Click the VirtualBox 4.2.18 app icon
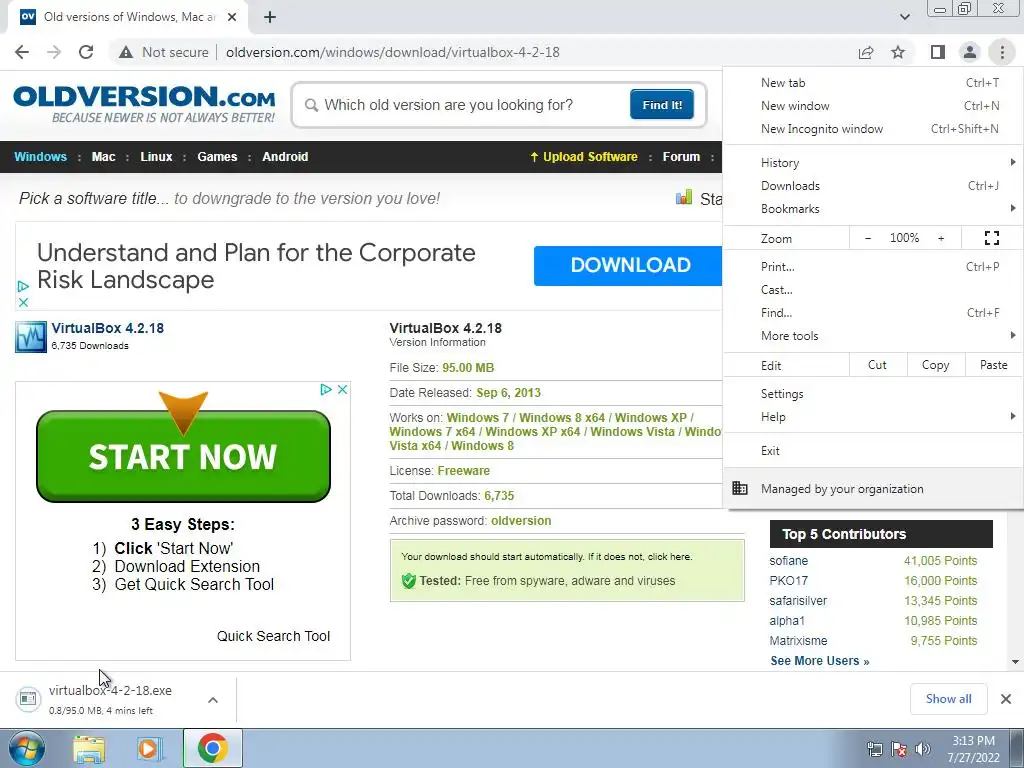This screenshot has height=768, width=1024. [31, 336]
